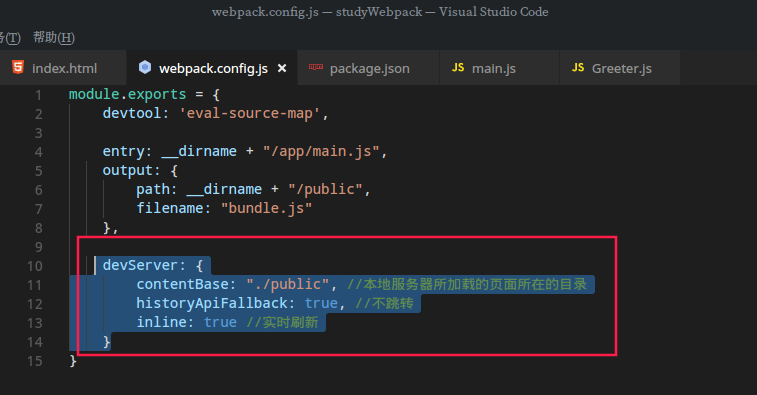Select the webpack.config.js tab

(212, 68)
